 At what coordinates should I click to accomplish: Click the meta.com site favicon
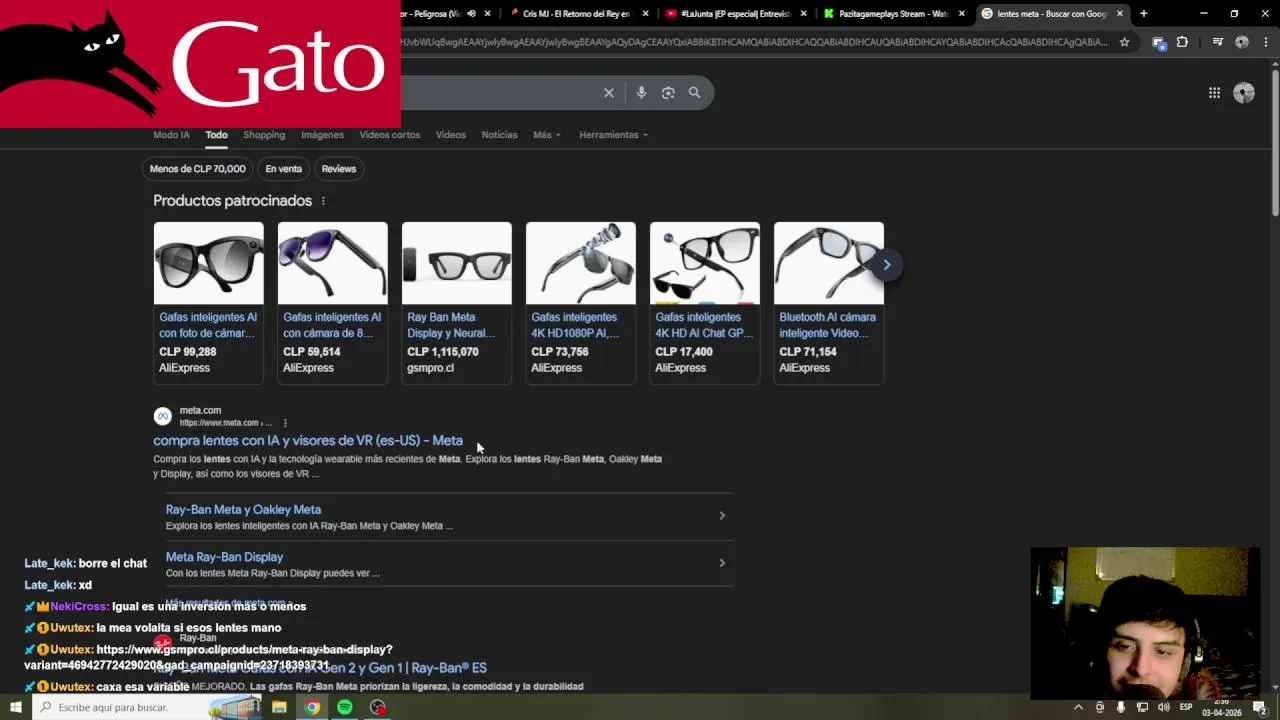[x=163, y=416]
